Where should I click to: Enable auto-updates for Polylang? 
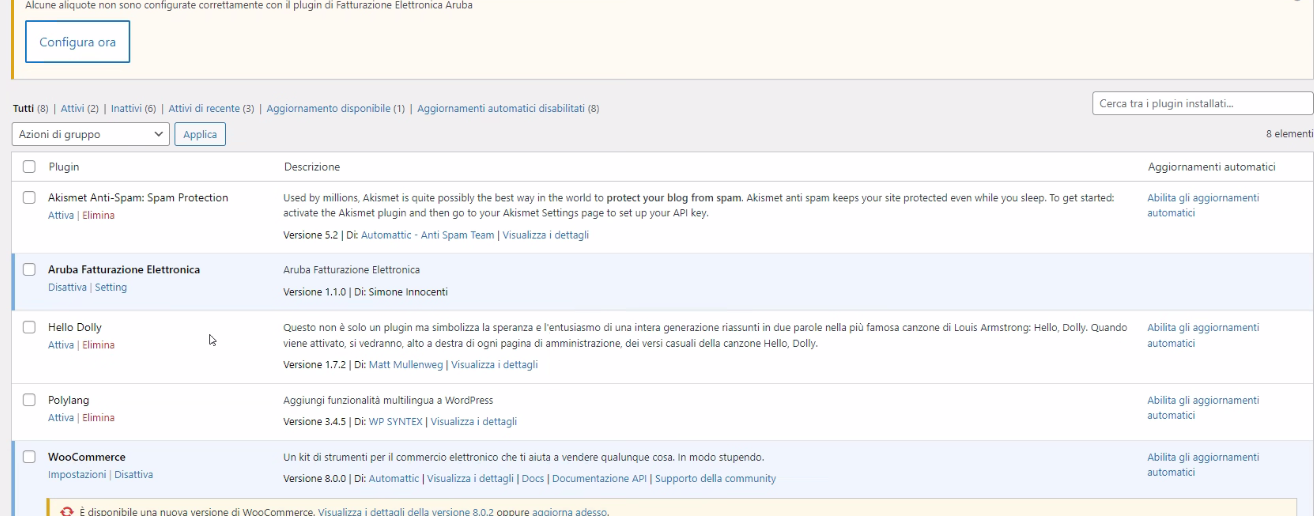point(1203,408)
